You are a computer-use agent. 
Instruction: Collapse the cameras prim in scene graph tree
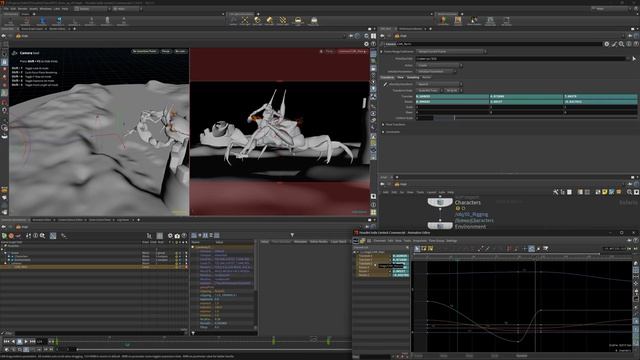[5, 263]
